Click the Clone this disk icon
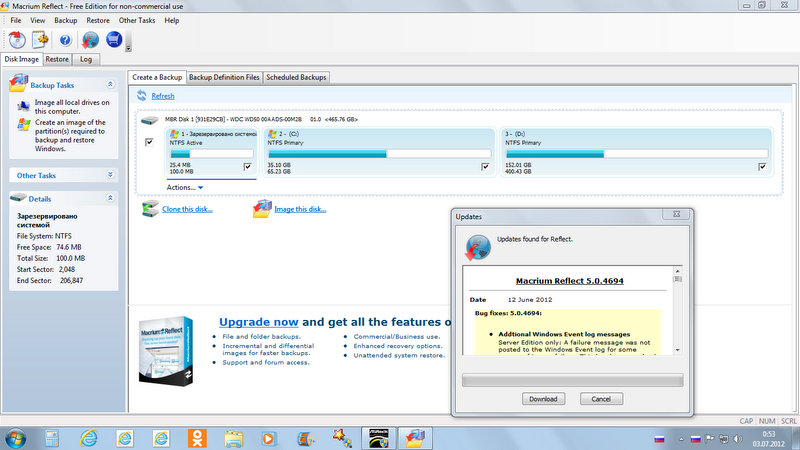The height and width of the screenshot is (450, 800). [x=150, y=209]
